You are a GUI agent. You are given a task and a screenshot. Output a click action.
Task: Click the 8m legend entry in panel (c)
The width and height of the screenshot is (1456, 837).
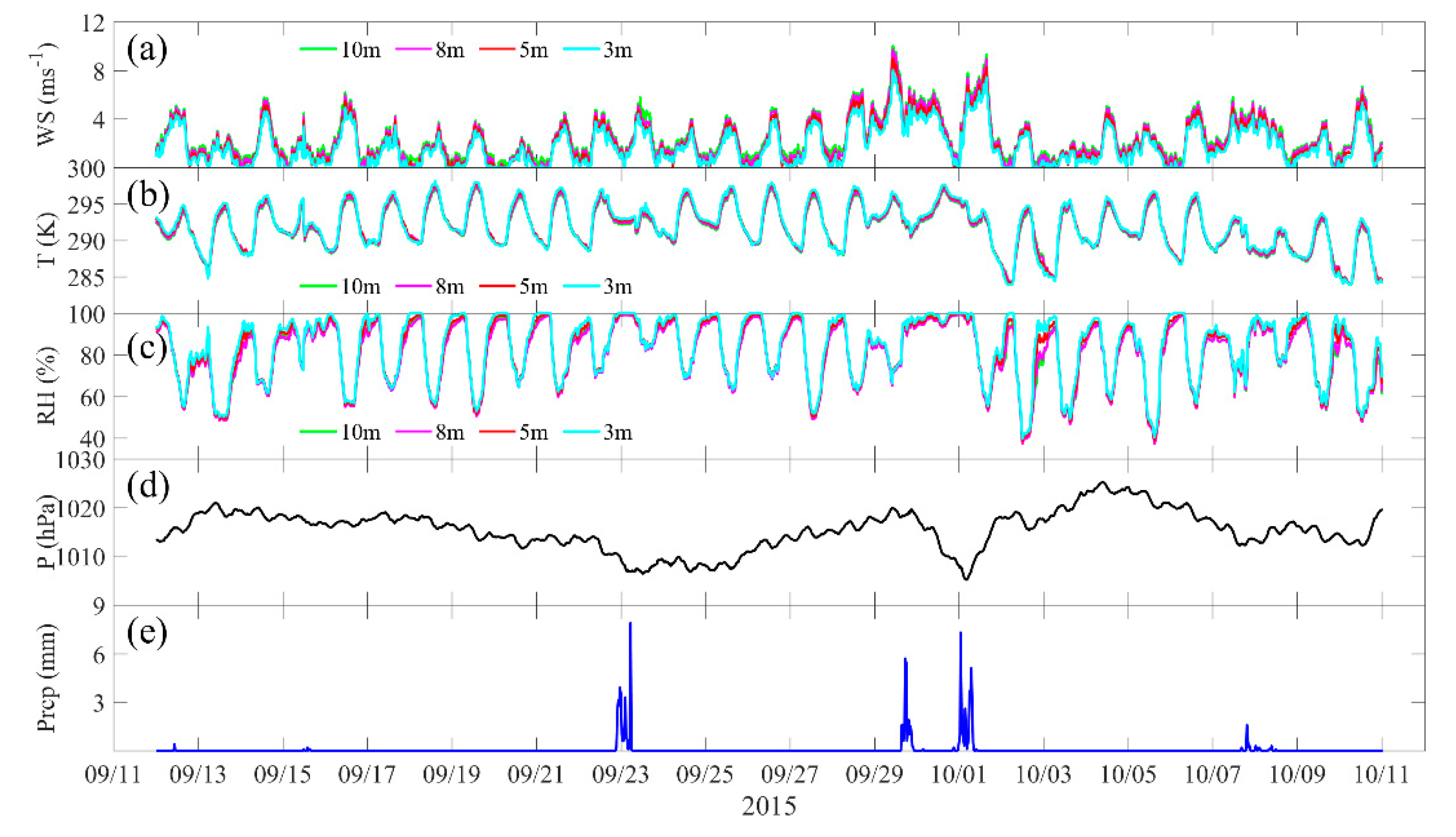tap(430, 431)
